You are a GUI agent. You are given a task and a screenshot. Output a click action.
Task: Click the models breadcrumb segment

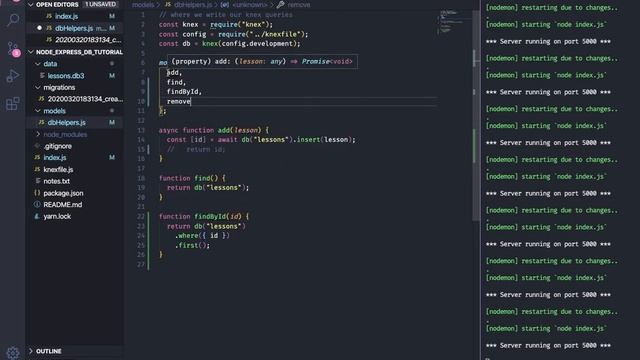[143, 5]
